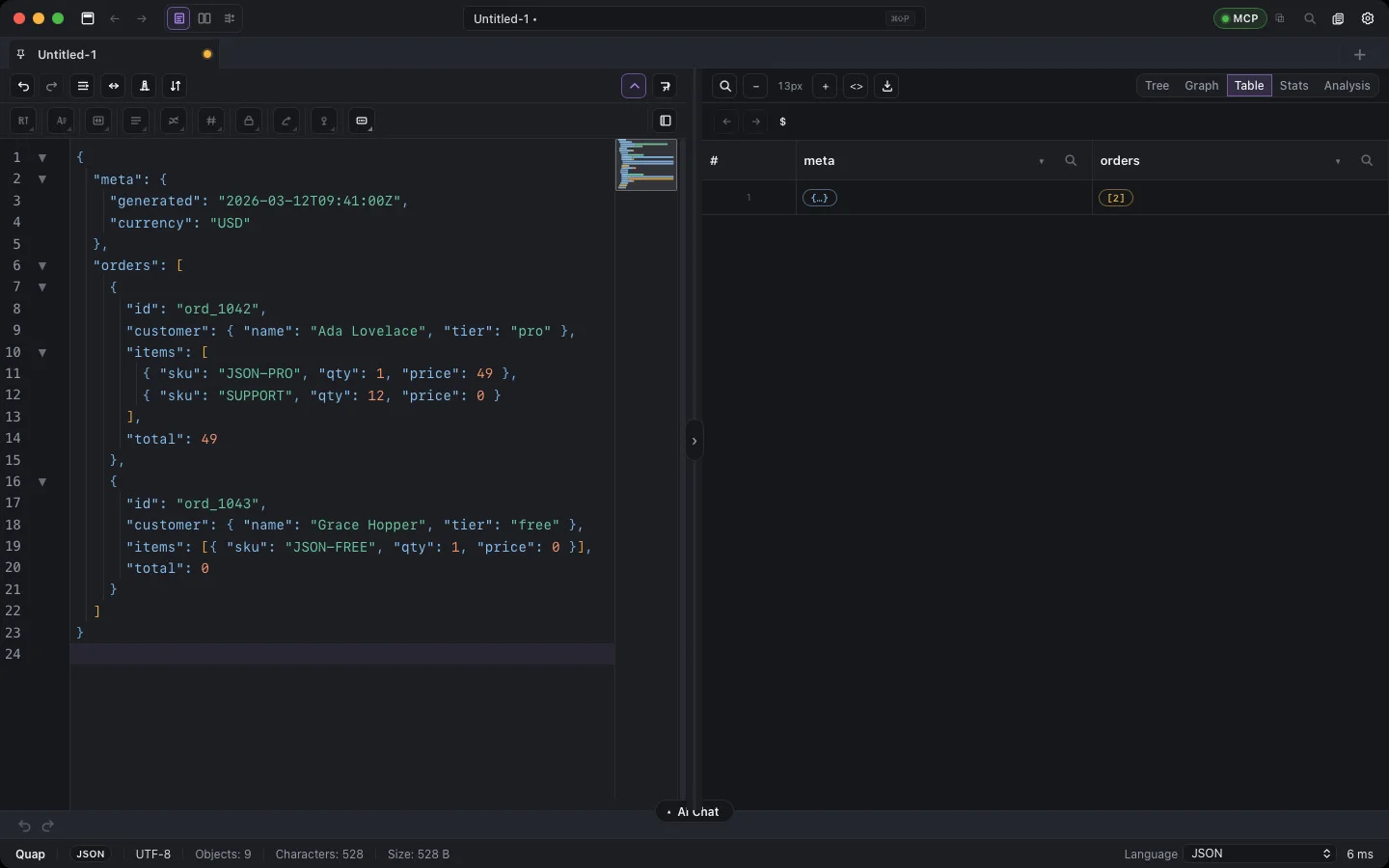Screen dimensions: 1389x868
Task: Click the padlock tool icon
Action: (249, 122)
